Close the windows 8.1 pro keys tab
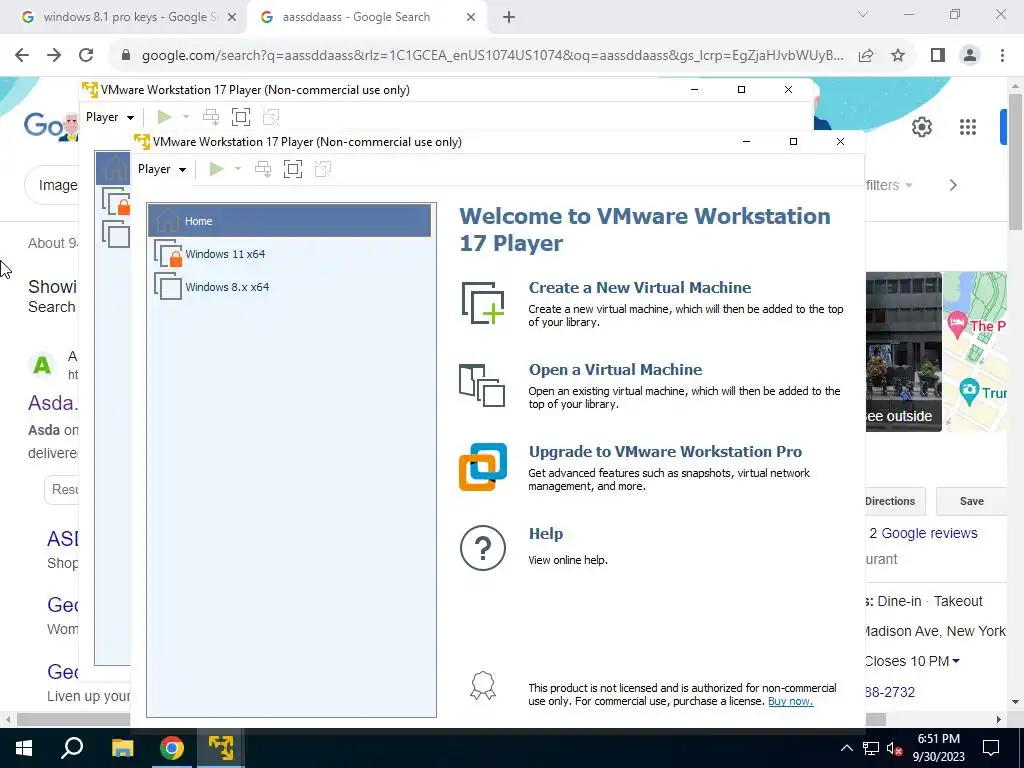The height and width of the screenshot is (768, 1024). (x=232, y=18)
